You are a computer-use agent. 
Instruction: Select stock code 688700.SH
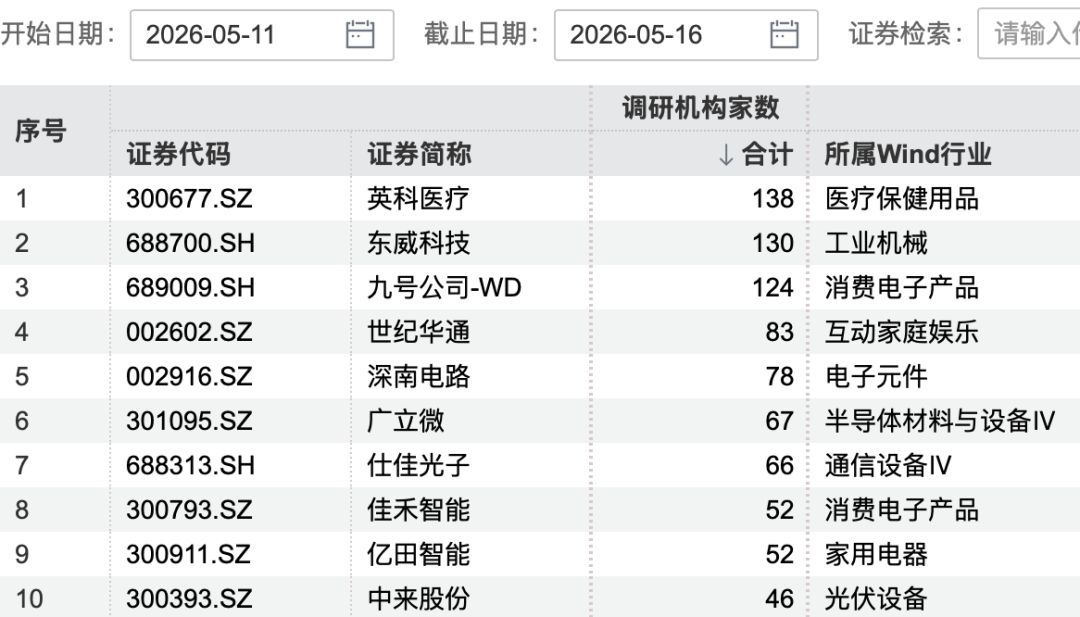tap(190, 243)
